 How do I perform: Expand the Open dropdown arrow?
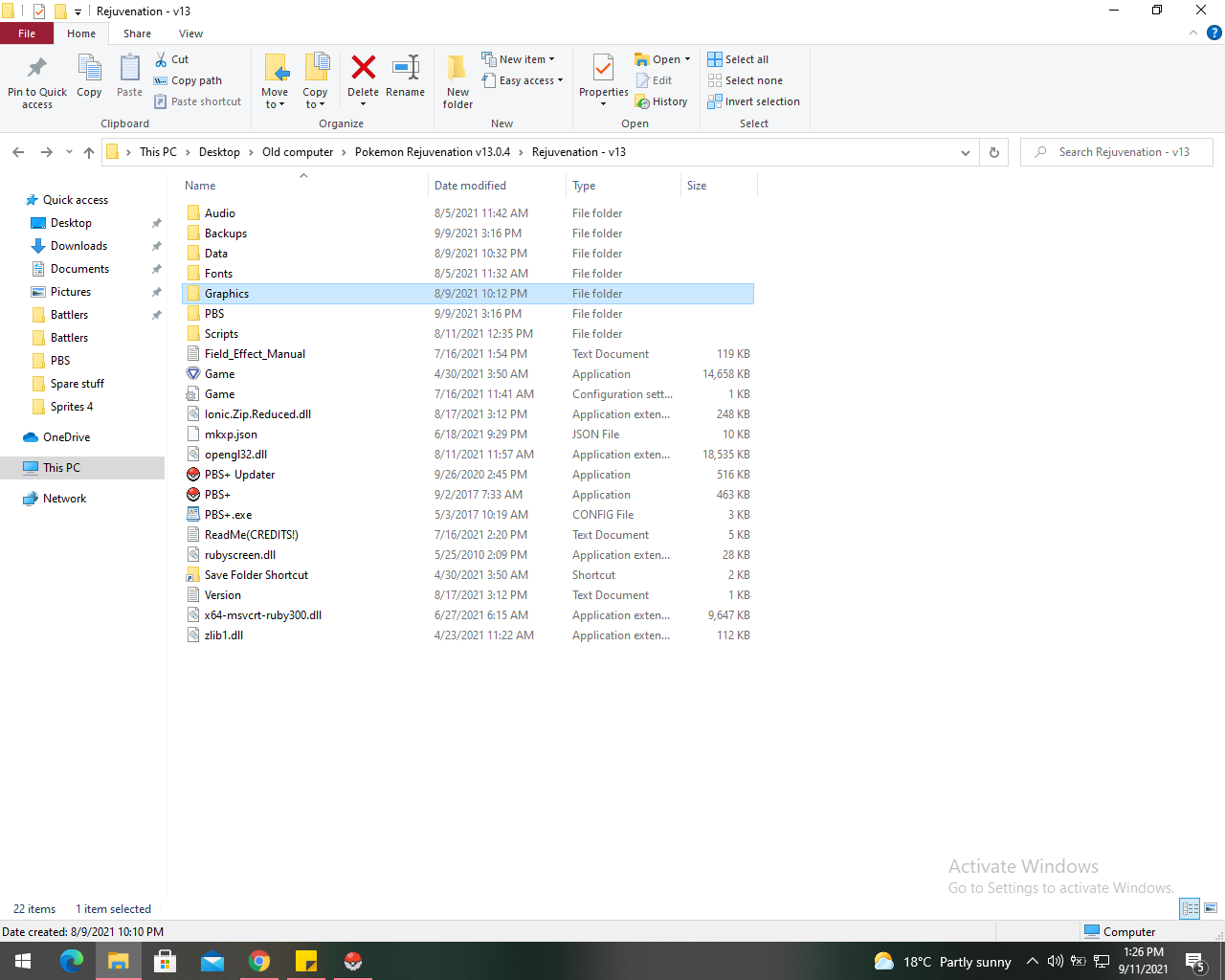[687, 59]
